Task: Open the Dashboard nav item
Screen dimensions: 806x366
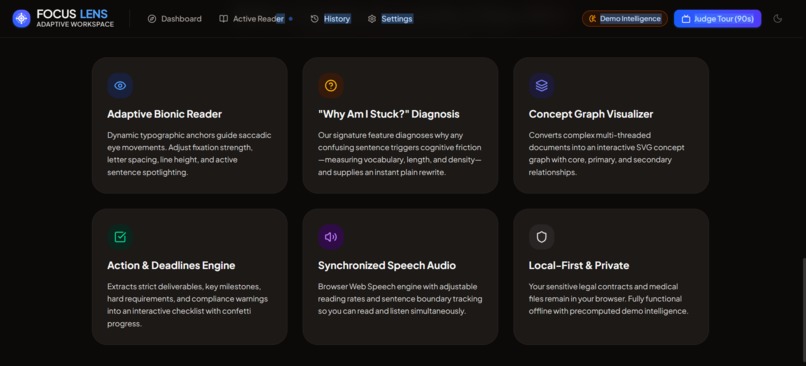Action: pos(175,19)
